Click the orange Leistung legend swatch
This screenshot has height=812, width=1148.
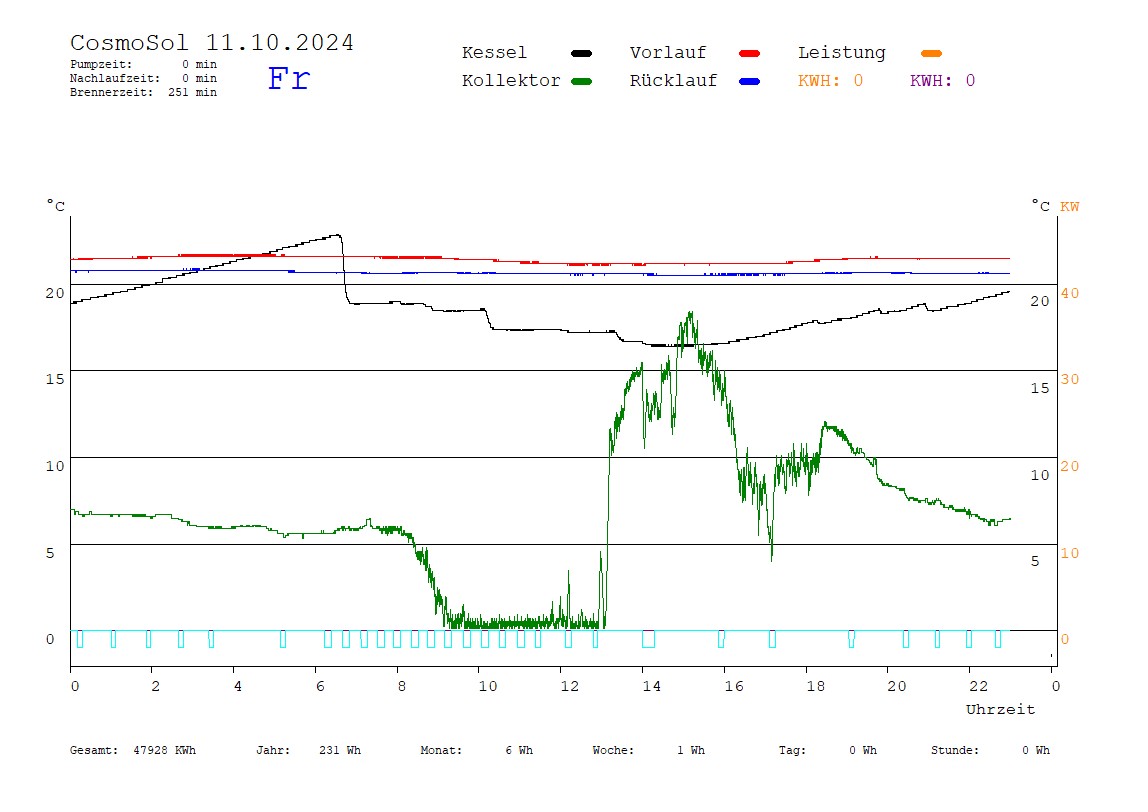coord(931,53)
